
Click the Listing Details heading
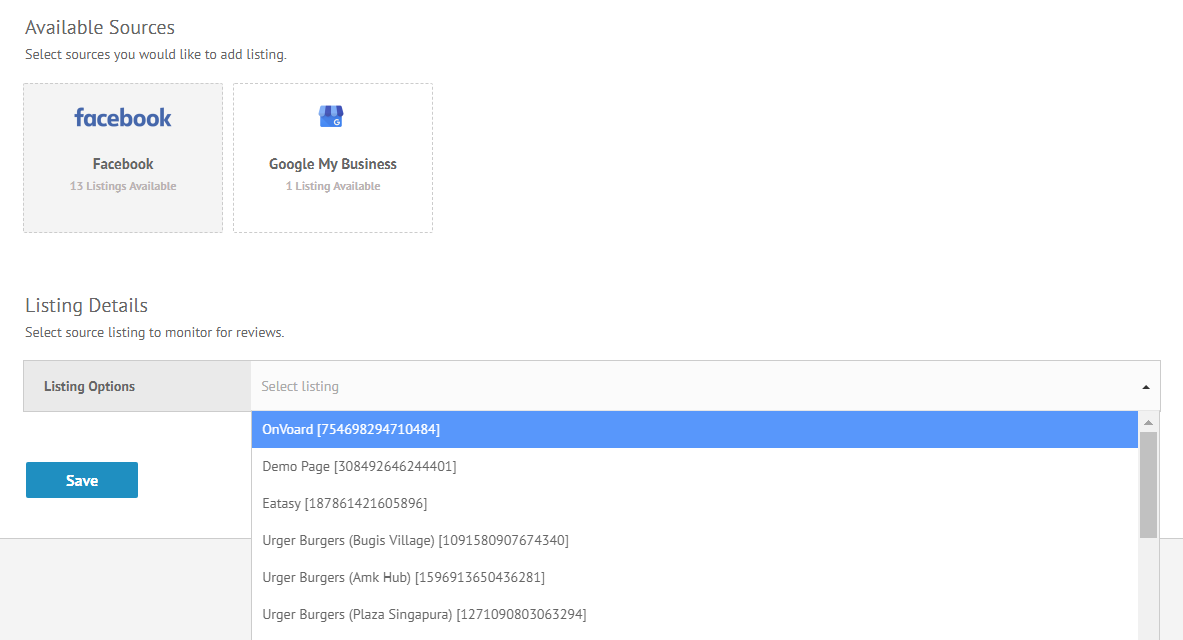tap(86, 305)
